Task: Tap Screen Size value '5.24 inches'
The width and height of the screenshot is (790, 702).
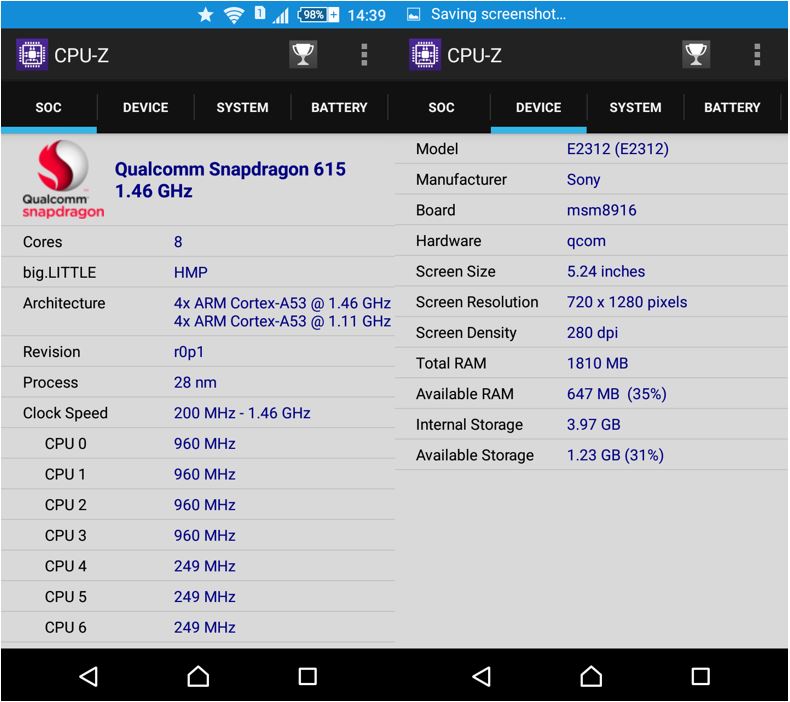Action: [606, 272]
